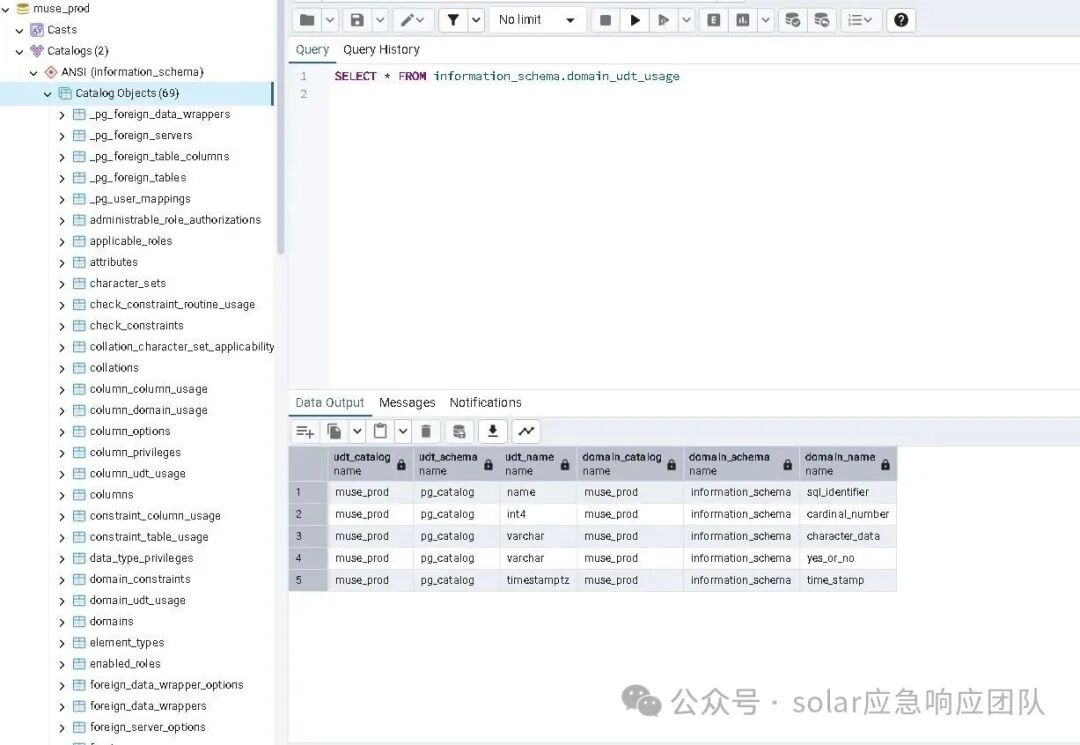
Task: Save the query with the floppy icon
Action: (x=357, y=20)
